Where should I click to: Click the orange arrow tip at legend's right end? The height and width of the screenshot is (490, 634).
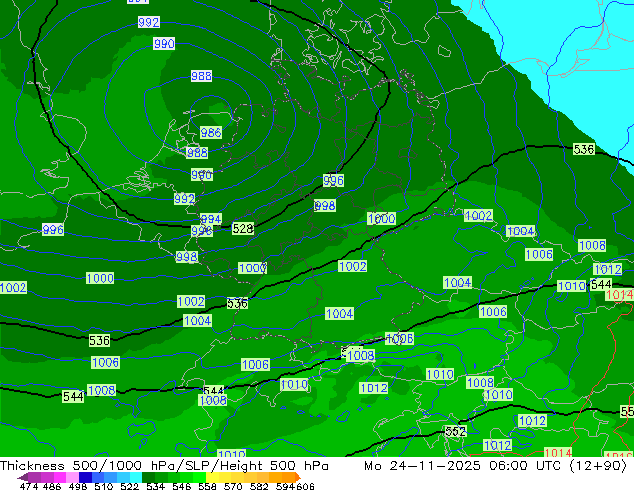pyautogui.click(x=298, y=477)
